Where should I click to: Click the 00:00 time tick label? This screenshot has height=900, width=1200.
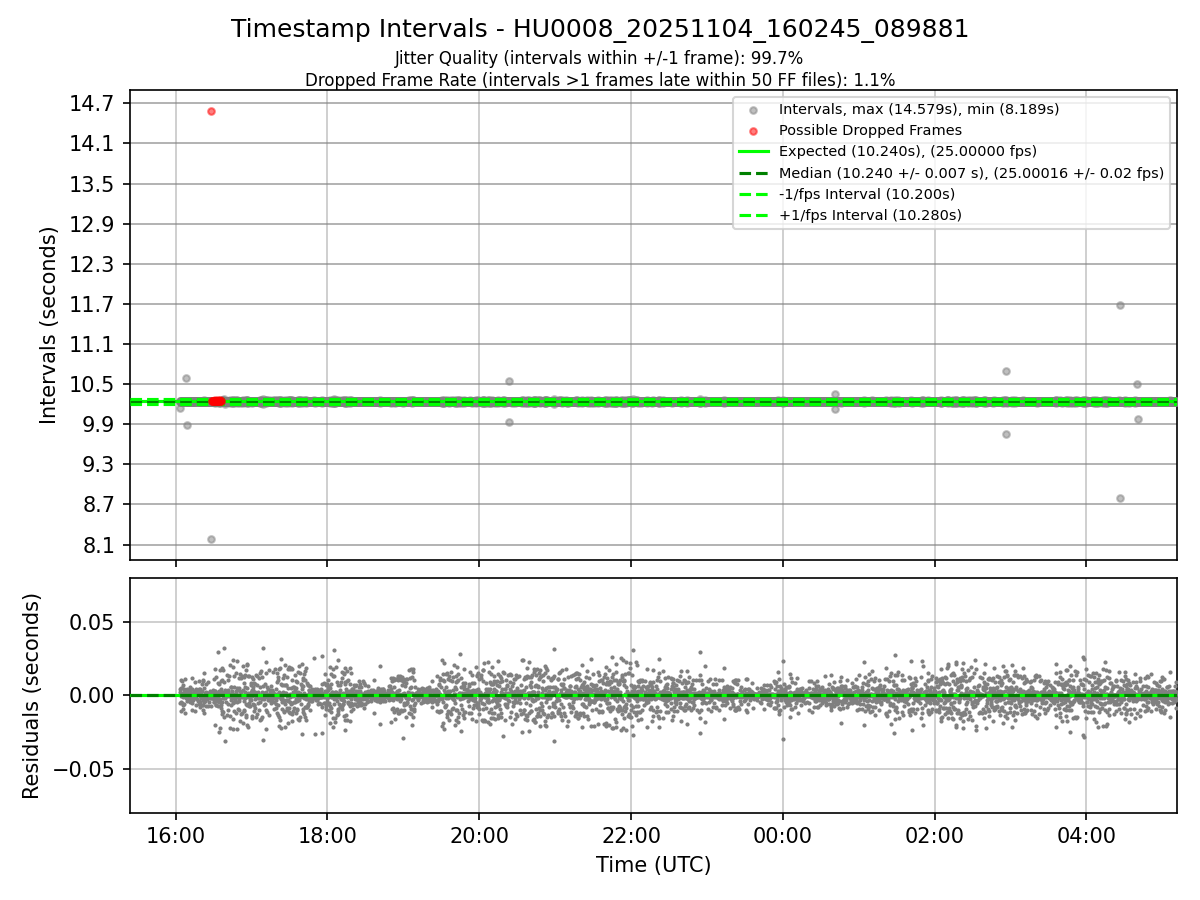tap(783, 835)
